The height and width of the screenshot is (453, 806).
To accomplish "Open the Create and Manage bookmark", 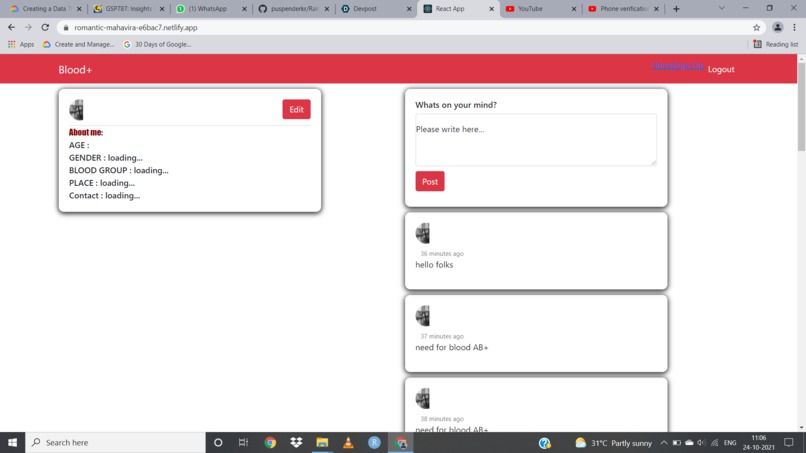I will (79, 44).
